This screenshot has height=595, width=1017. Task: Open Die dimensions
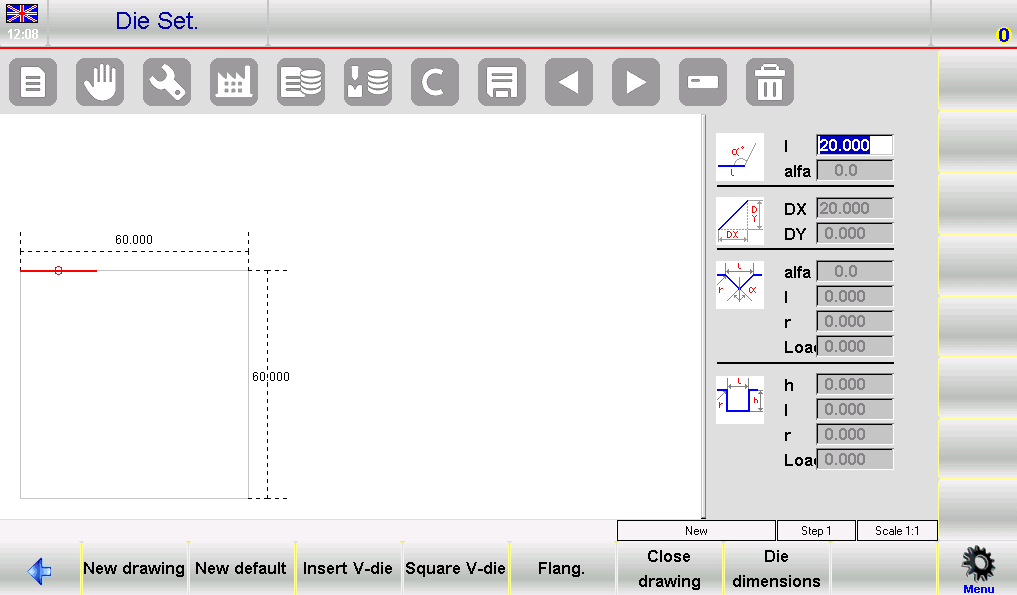[776, 568]
